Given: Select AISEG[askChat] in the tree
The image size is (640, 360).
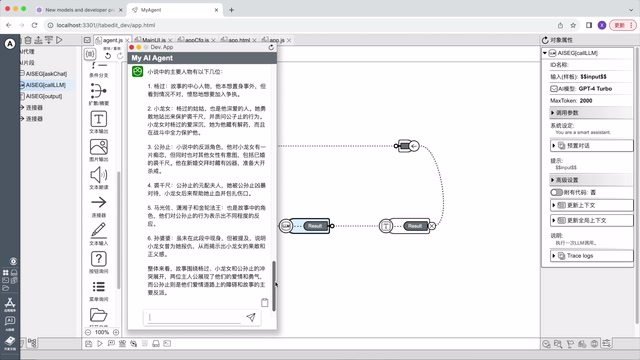Looking at the screenshot, I should pyautogui.click(x=46, y=74).
